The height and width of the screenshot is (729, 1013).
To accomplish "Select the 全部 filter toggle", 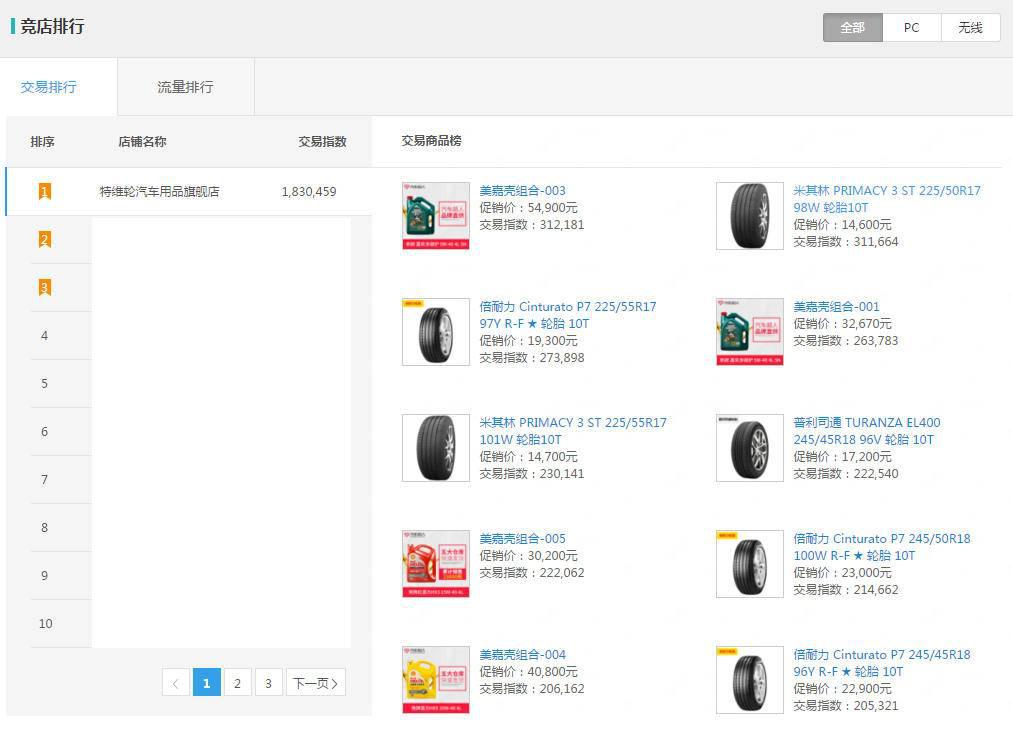I will point(852,28).
